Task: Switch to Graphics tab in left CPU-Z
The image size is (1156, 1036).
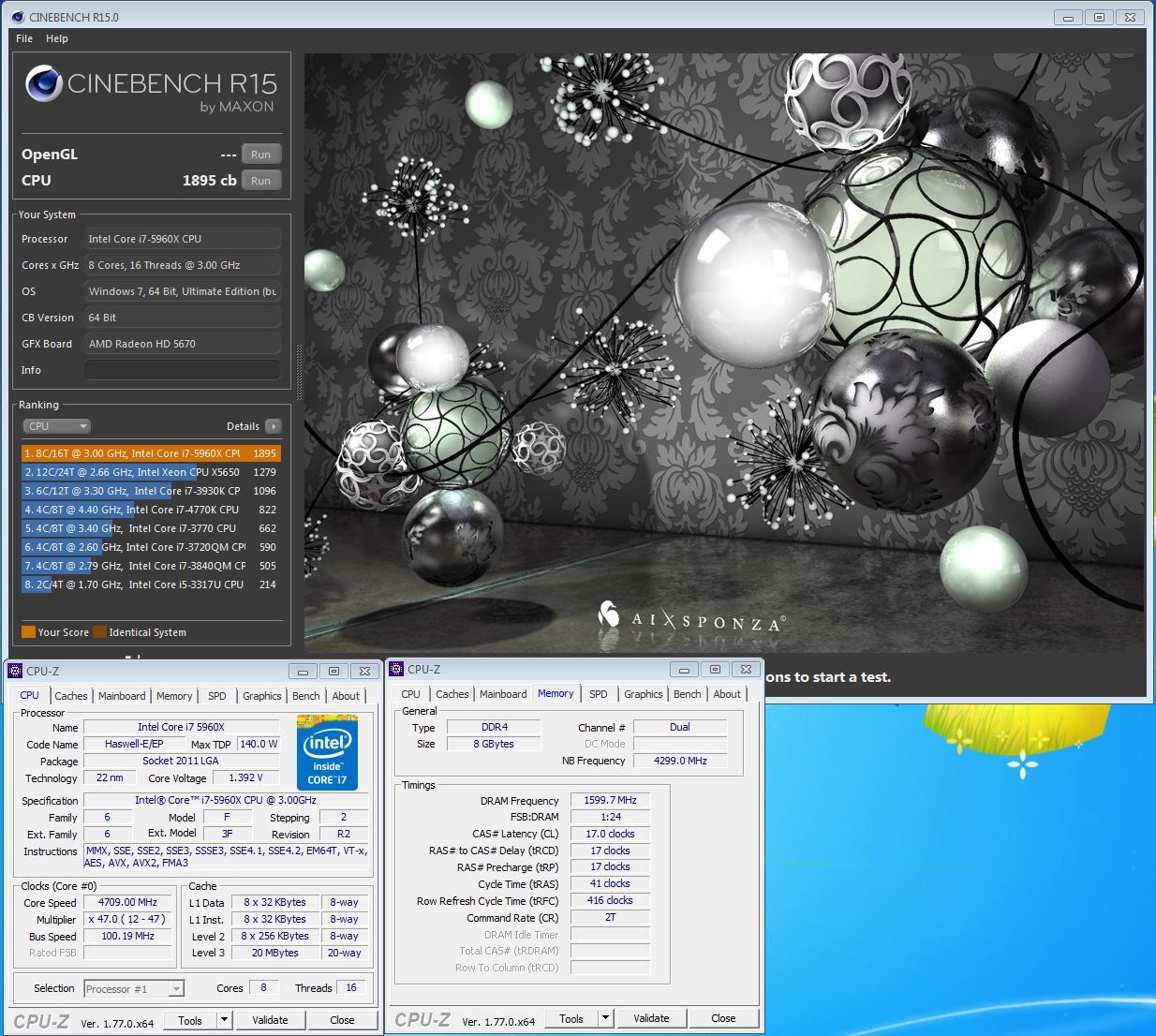Action: coord(262,696)
